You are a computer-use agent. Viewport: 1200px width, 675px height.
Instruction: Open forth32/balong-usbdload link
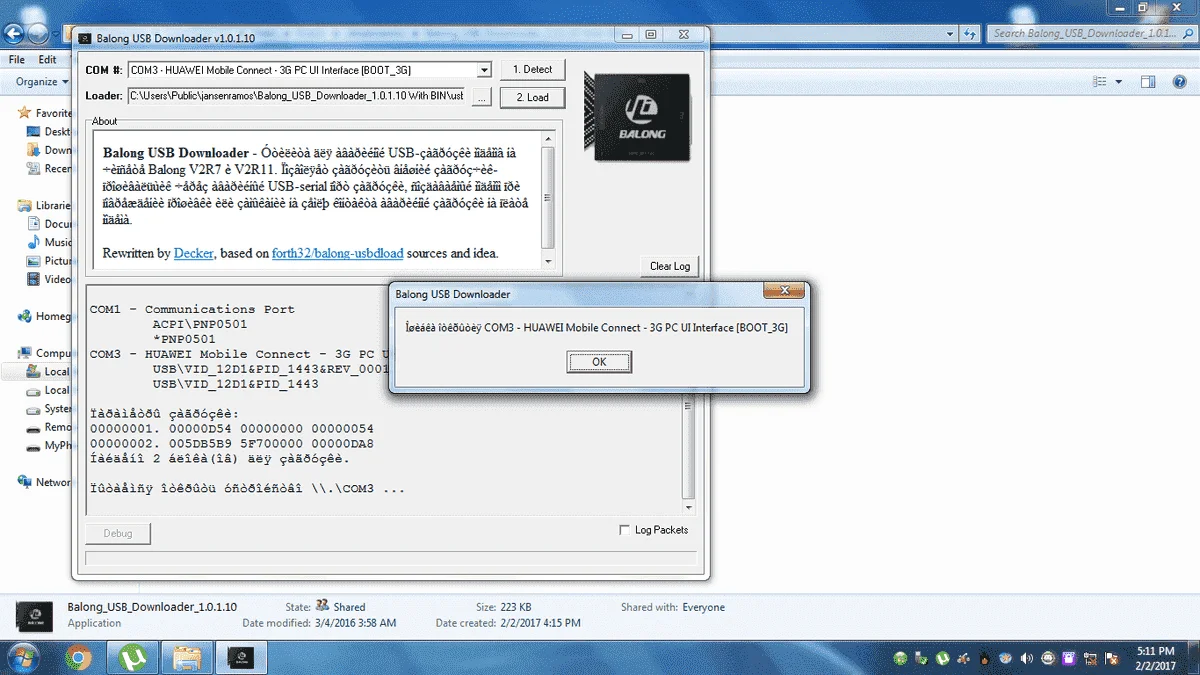click(x=338, y=253)
